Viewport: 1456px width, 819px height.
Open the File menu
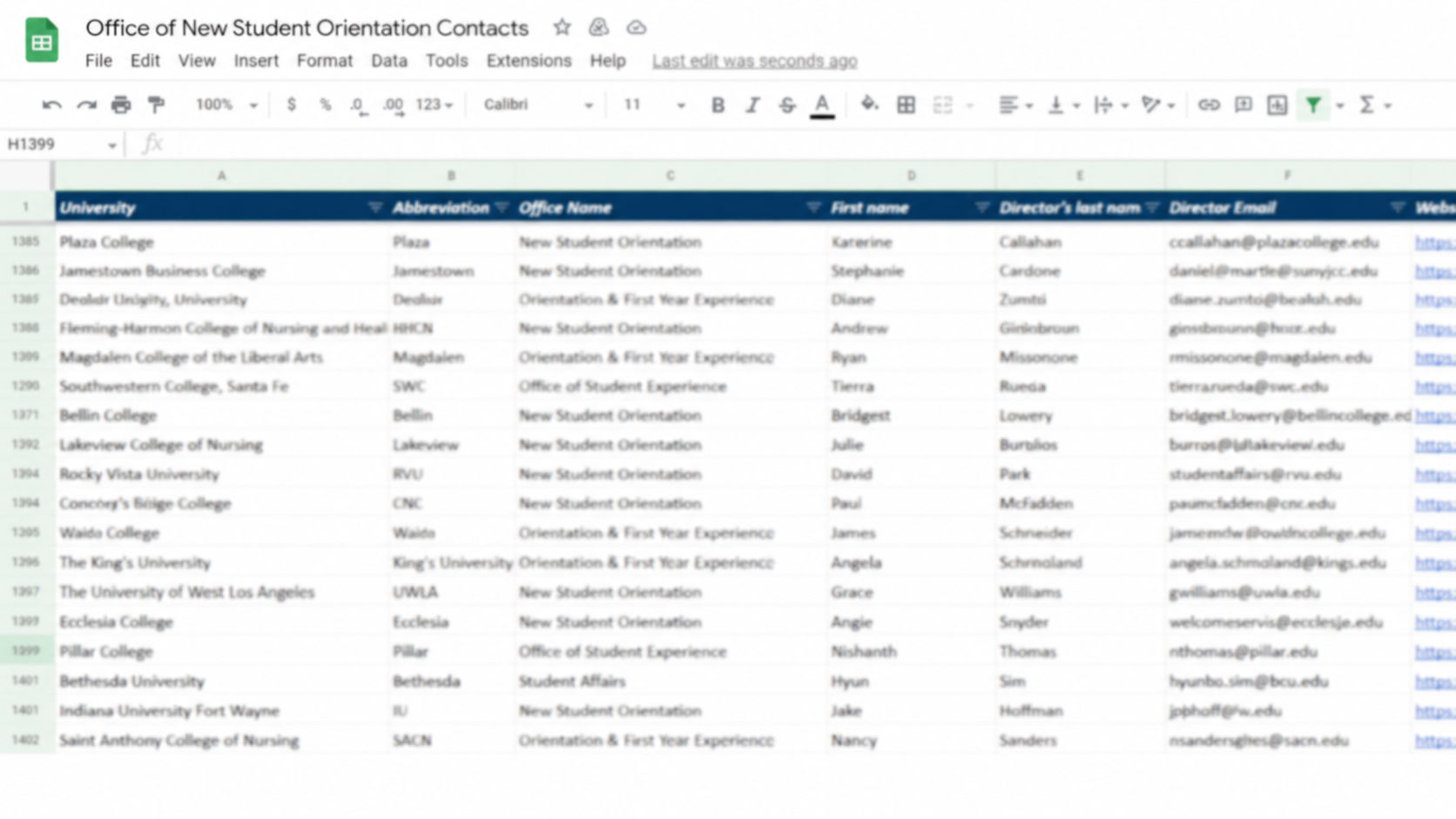coord(98,61)
